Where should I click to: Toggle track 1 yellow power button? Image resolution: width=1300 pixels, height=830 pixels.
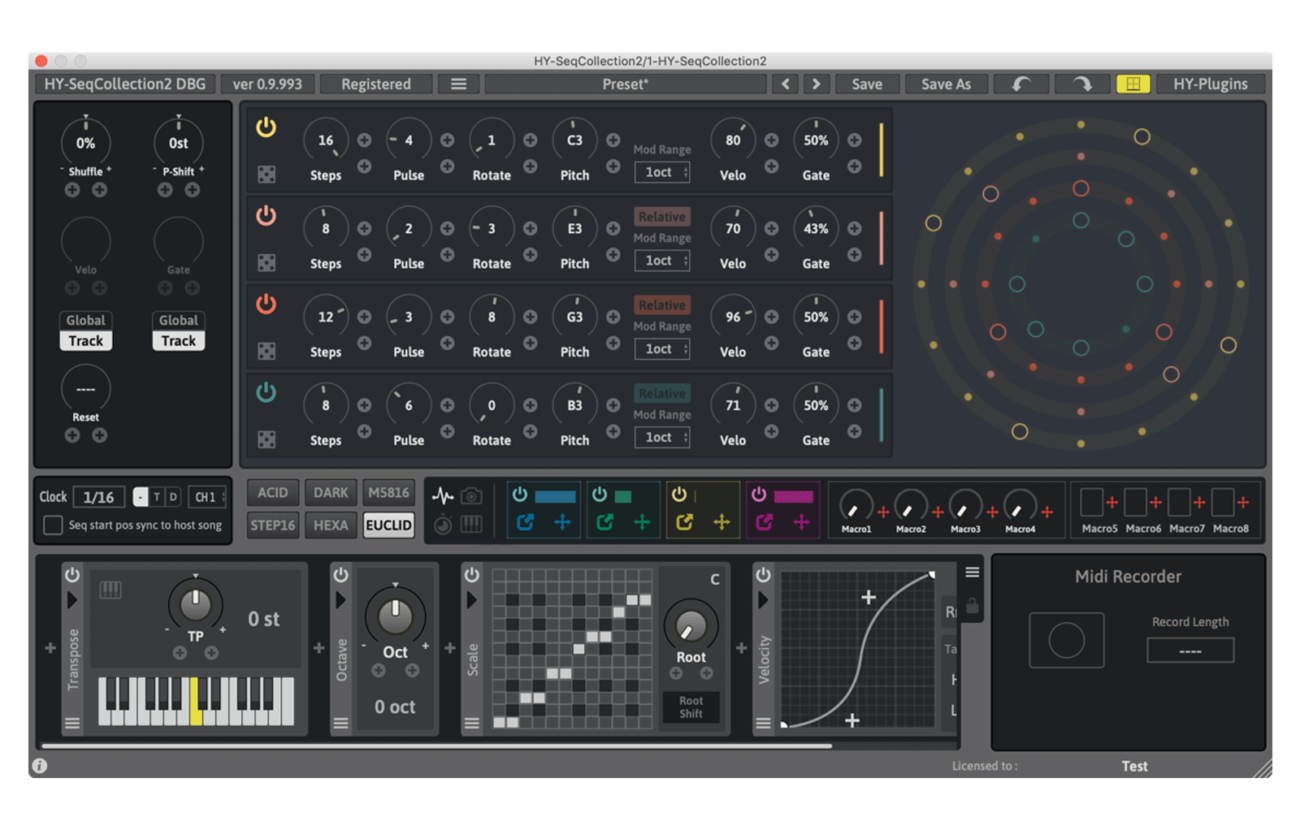coord(266,127)
